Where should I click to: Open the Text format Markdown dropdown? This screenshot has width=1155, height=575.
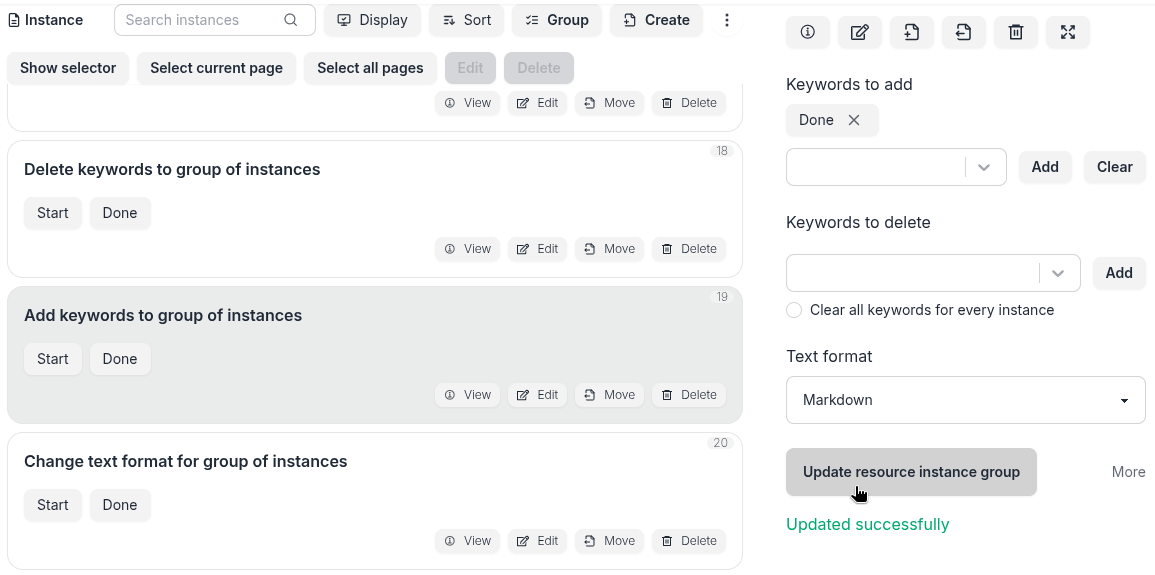(x=965, y=400)
